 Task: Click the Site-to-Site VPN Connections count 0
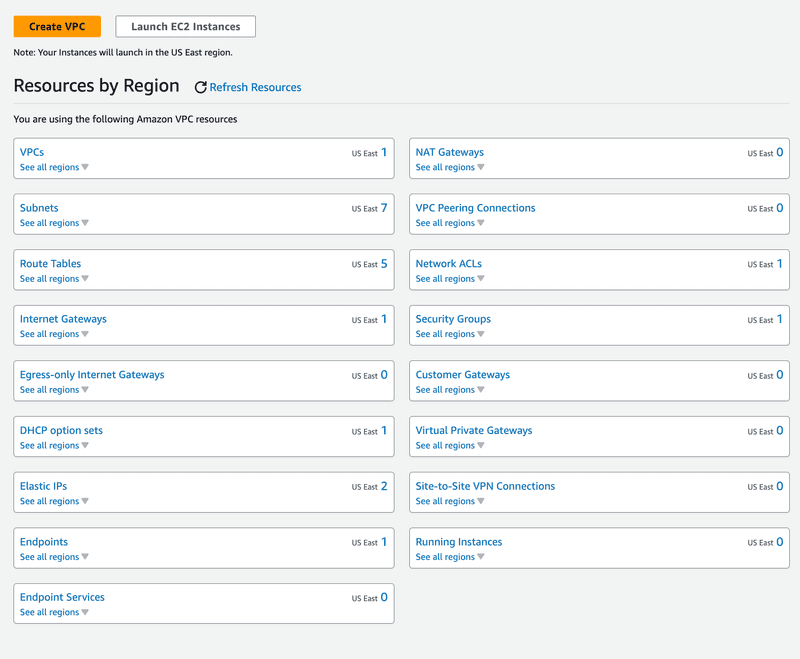[780, 486]
